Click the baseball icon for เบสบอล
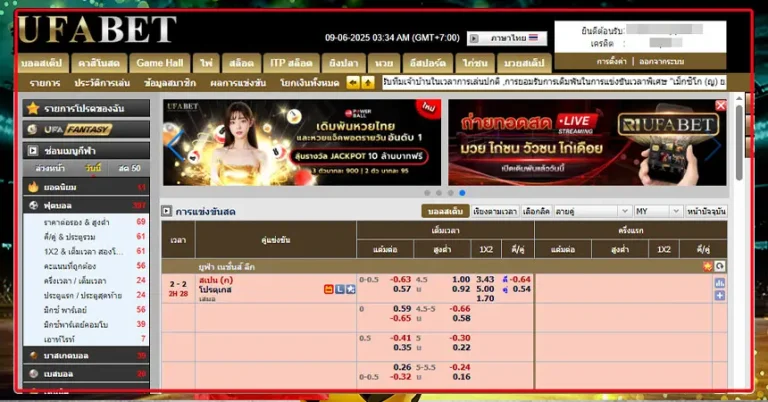The width and height of the screenshot is (768, 402). click(x=33, y=374)
